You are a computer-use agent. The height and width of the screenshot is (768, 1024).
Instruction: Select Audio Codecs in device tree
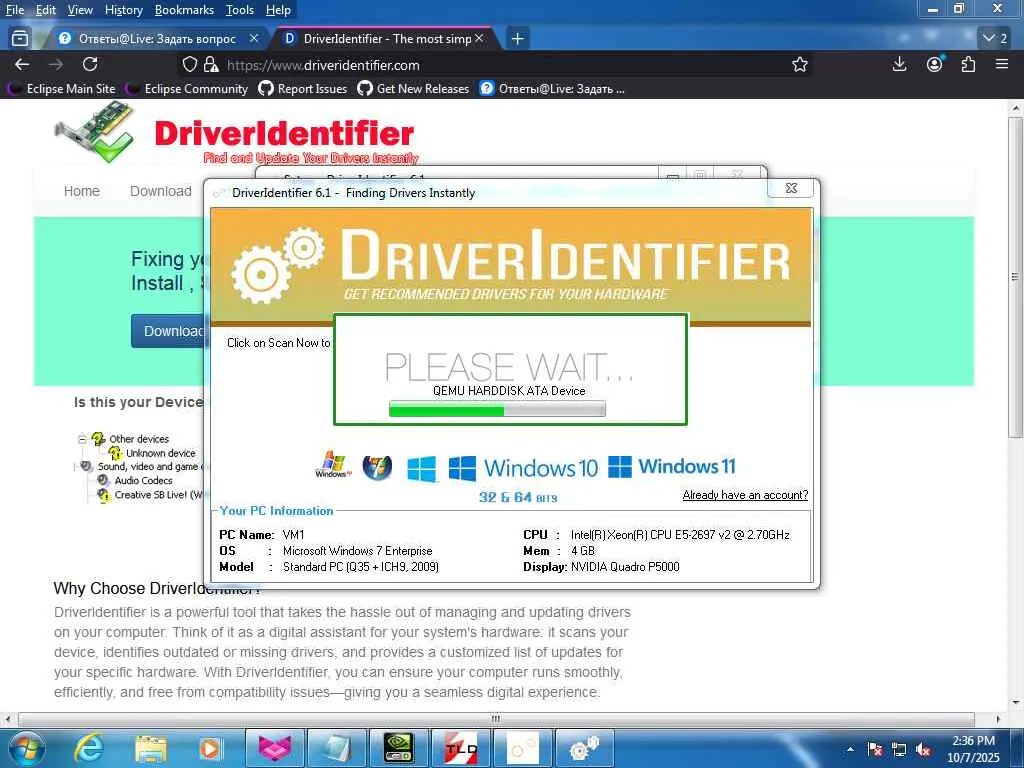click(x=144, y=481)
